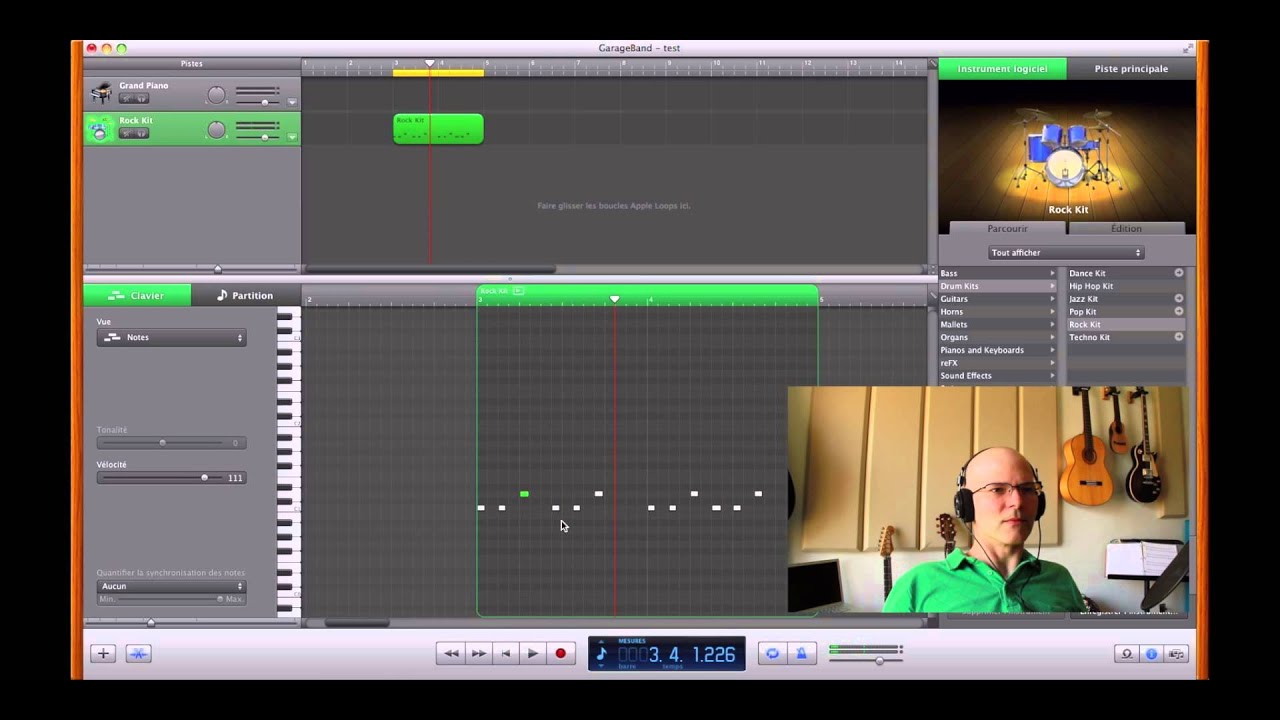Select the Sound Effects category
Image resolution: width=1280 pixels, height=720 pixels.
point(997,376)
